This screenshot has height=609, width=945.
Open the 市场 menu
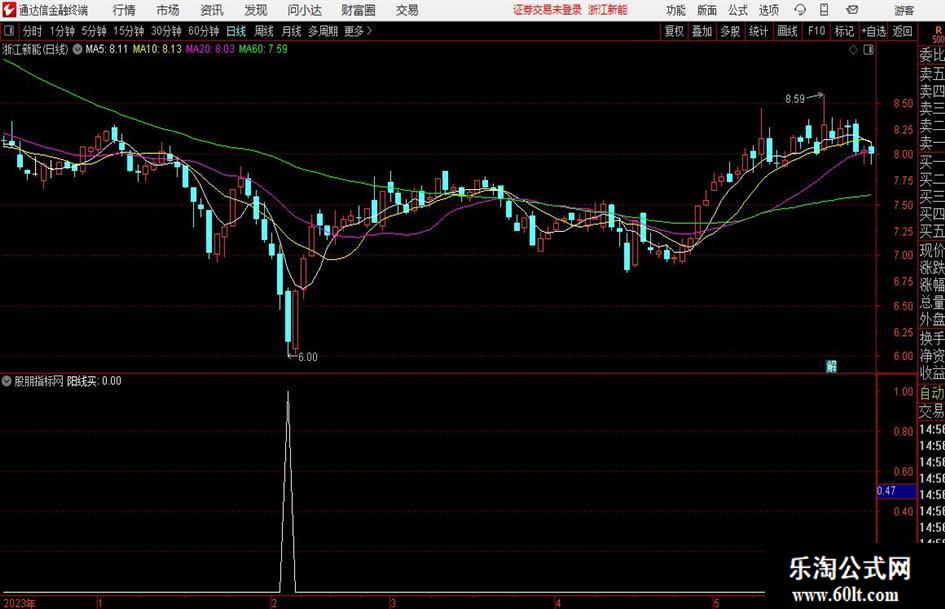[168, 10]
